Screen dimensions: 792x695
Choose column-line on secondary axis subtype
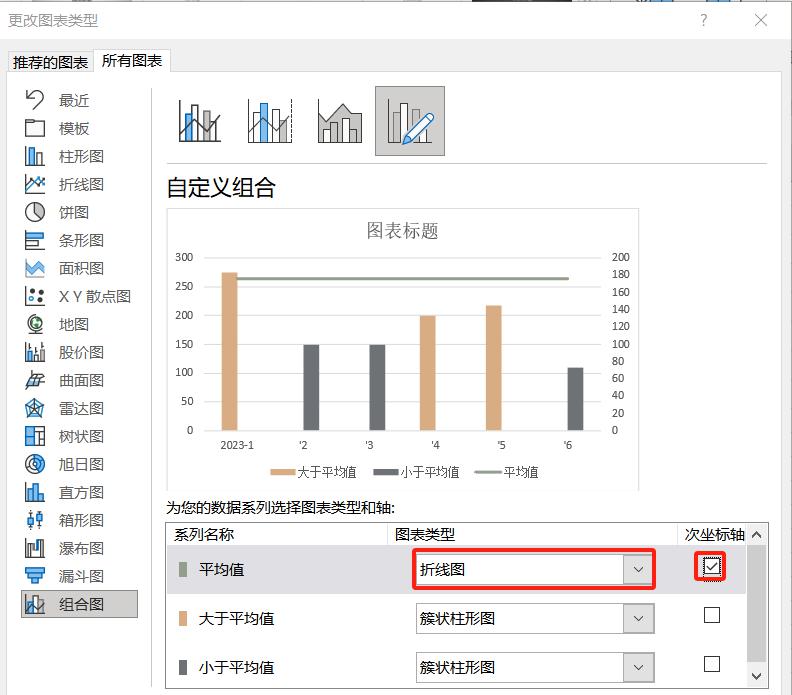270,121
